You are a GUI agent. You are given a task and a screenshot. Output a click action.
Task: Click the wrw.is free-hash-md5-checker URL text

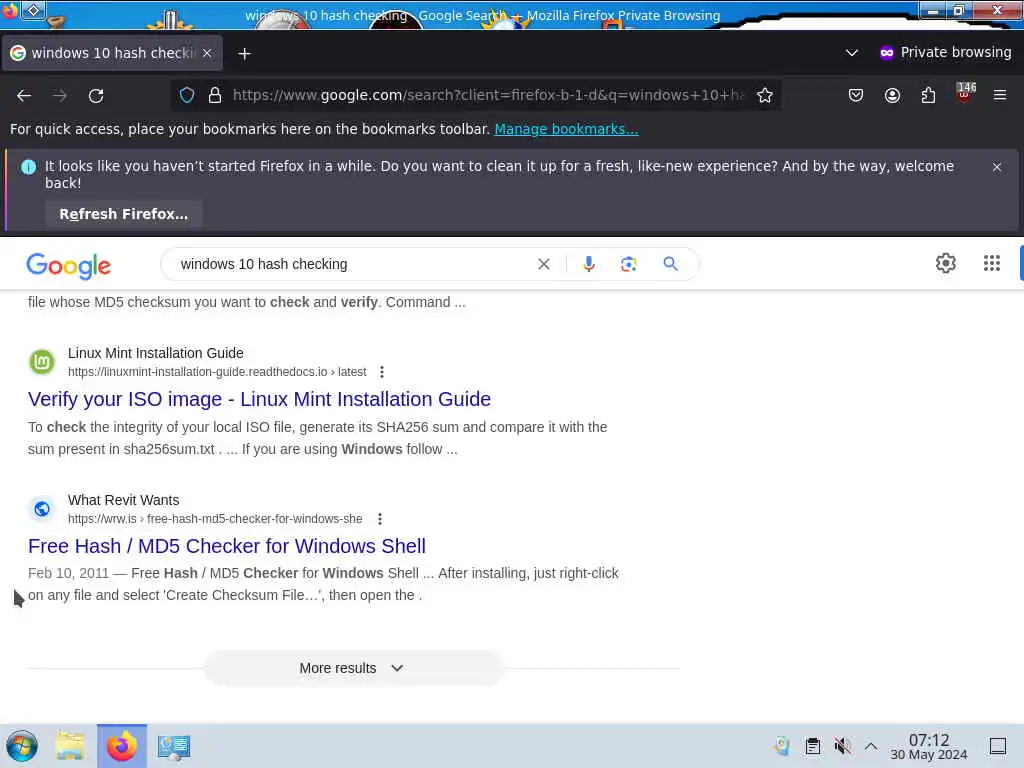[x=215, y=519]
